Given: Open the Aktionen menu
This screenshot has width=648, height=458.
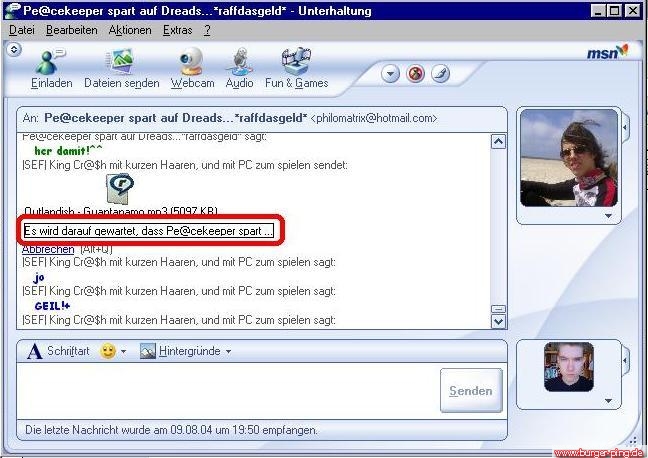Looking at the screenshot, I should tap(130, 30).
